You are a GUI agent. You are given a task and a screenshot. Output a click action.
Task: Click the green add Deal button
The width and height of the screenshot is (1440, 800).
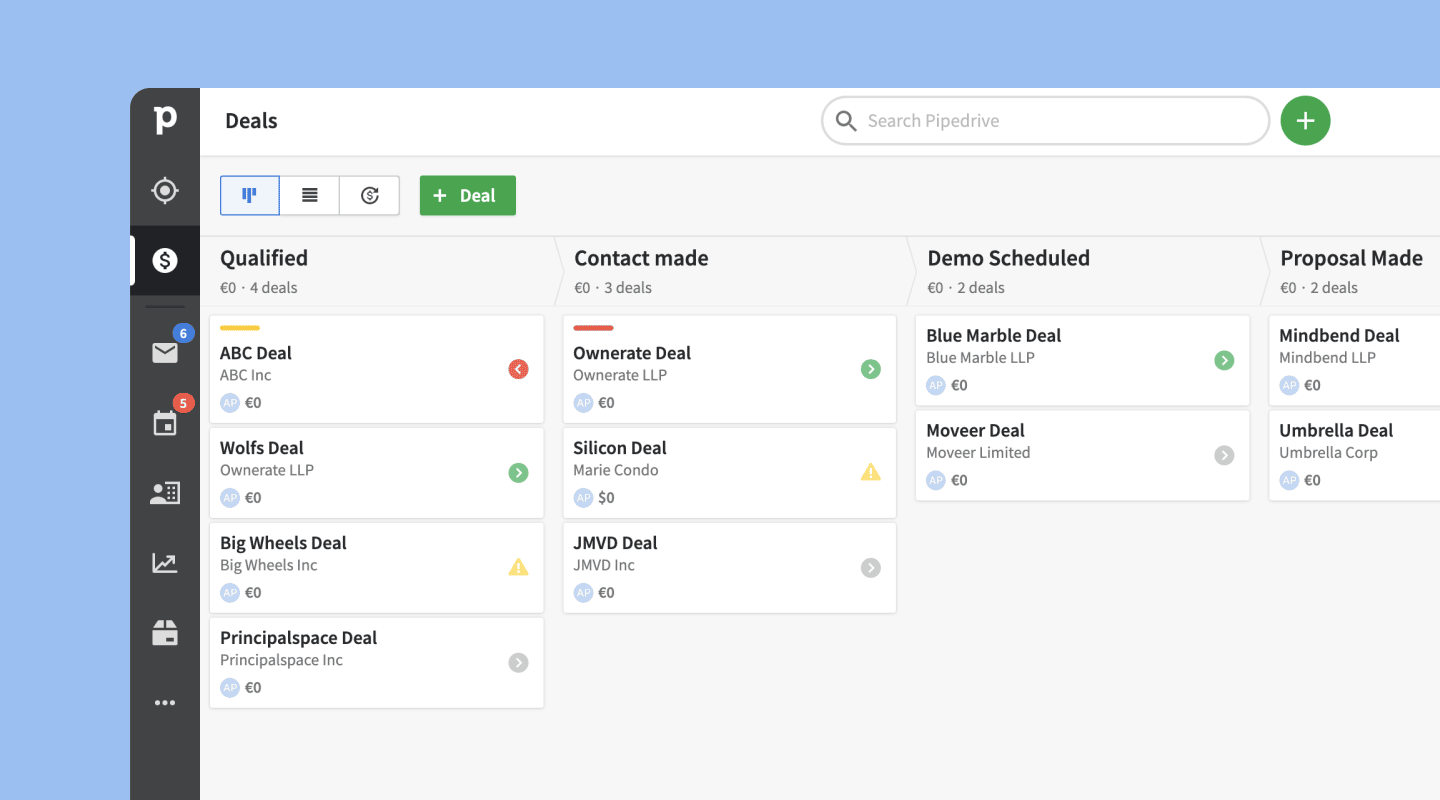tap(467, 196)
